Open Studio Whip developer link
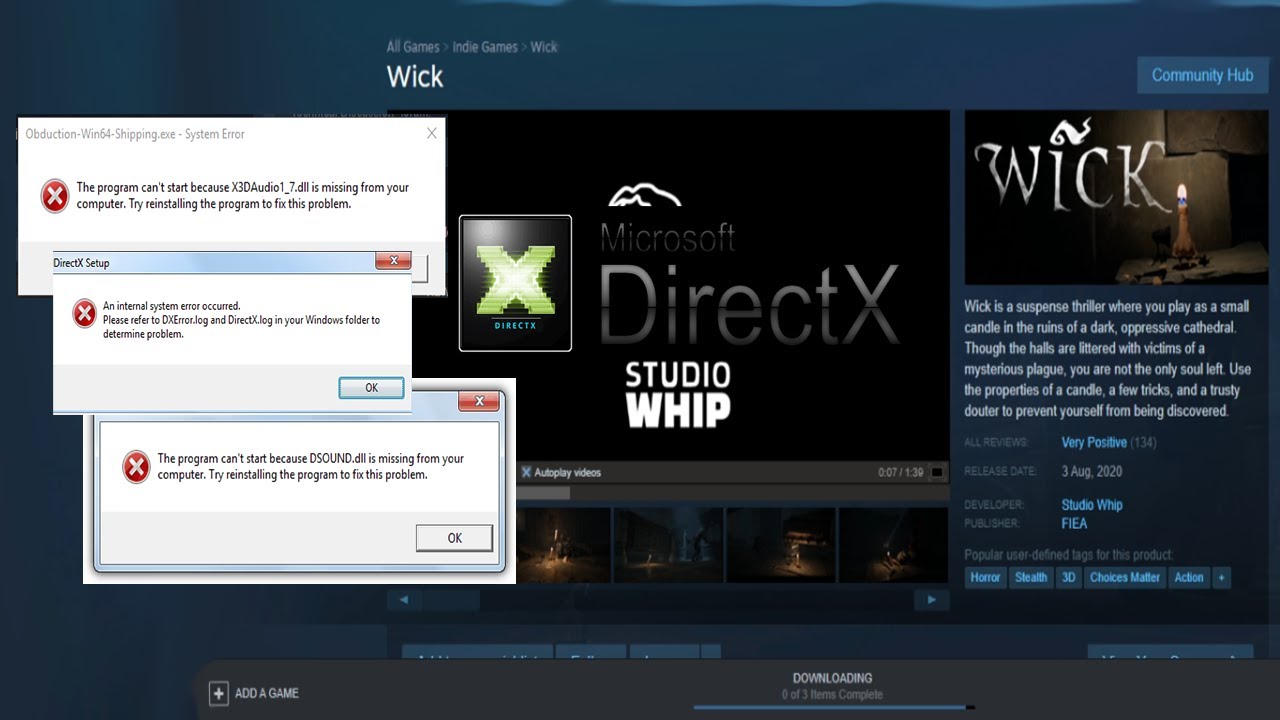Screen dimensions: 1280x720 1092,505
